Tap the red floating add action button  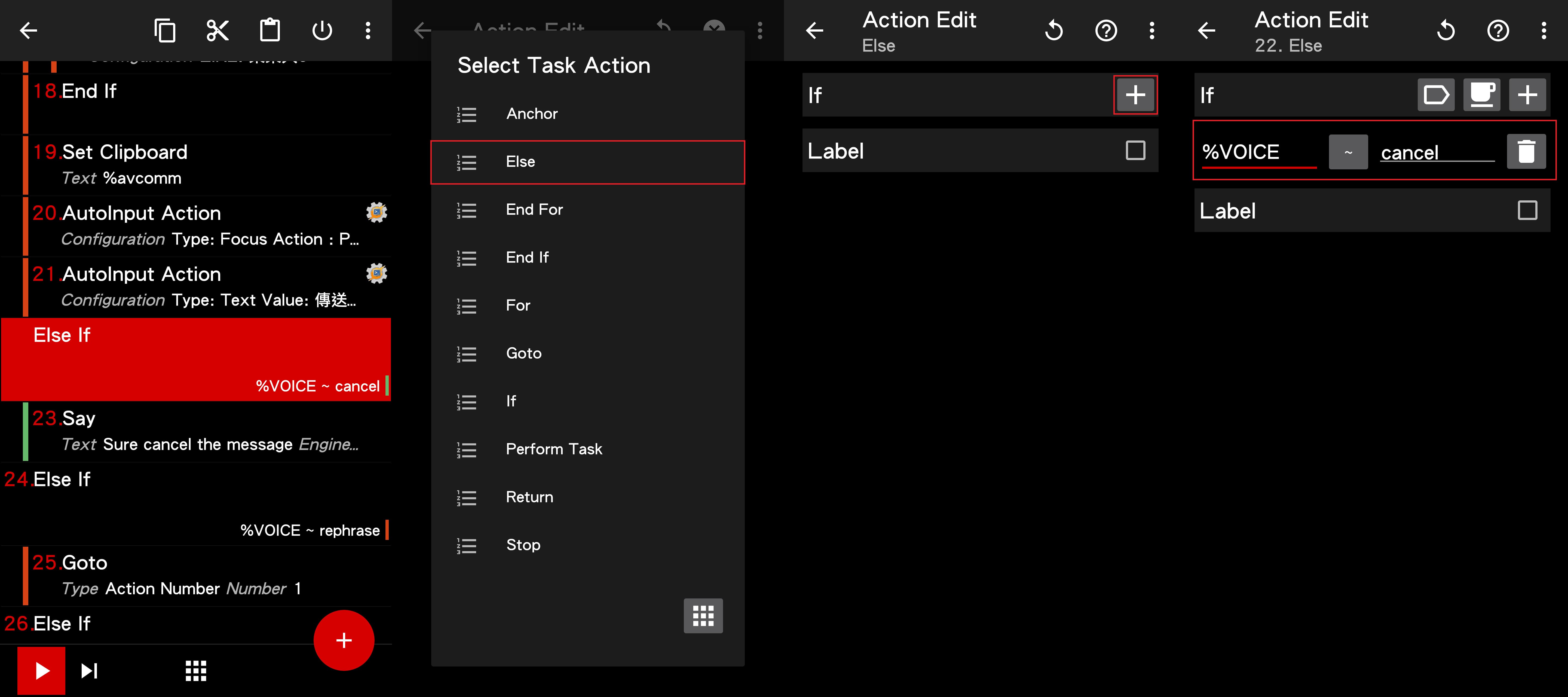point(344,640)
